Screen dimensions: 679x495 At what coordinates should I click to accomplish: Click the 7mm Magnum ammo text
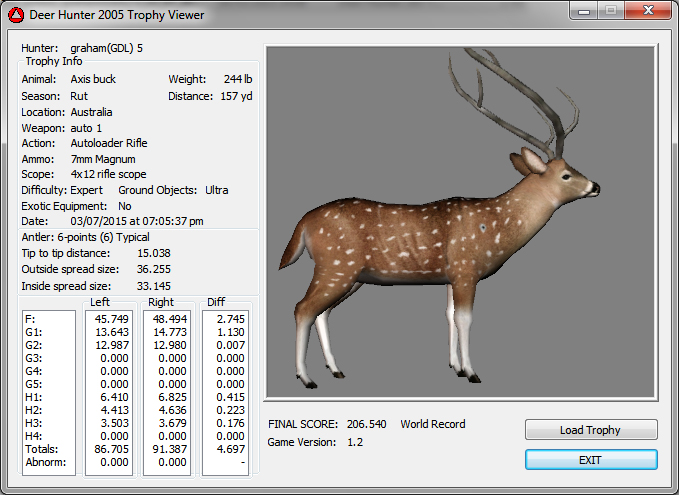103,159
